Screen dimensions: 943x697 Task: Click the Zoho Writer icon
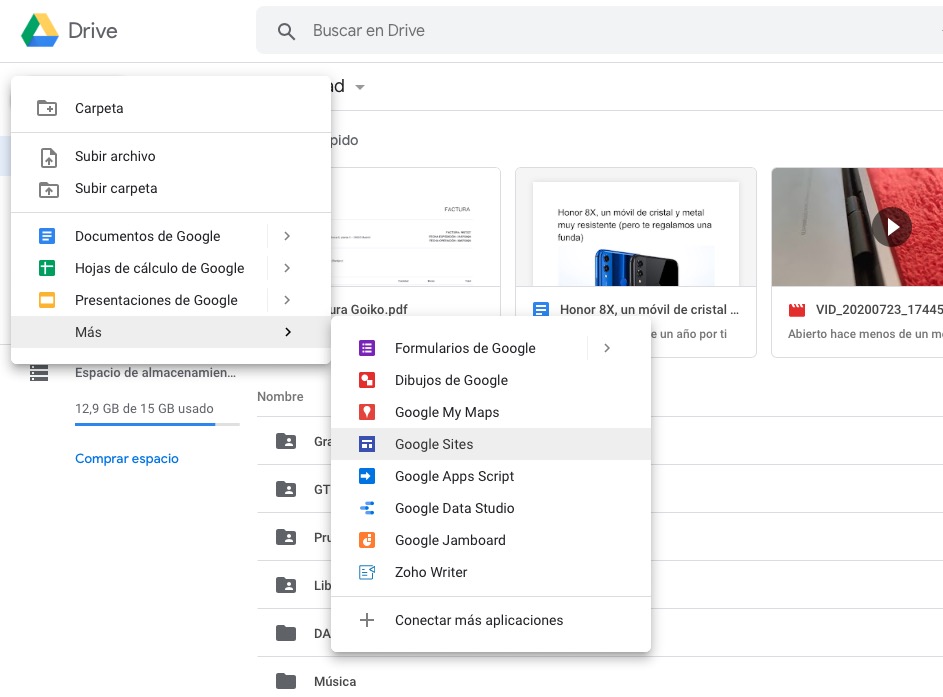point(367,572)
